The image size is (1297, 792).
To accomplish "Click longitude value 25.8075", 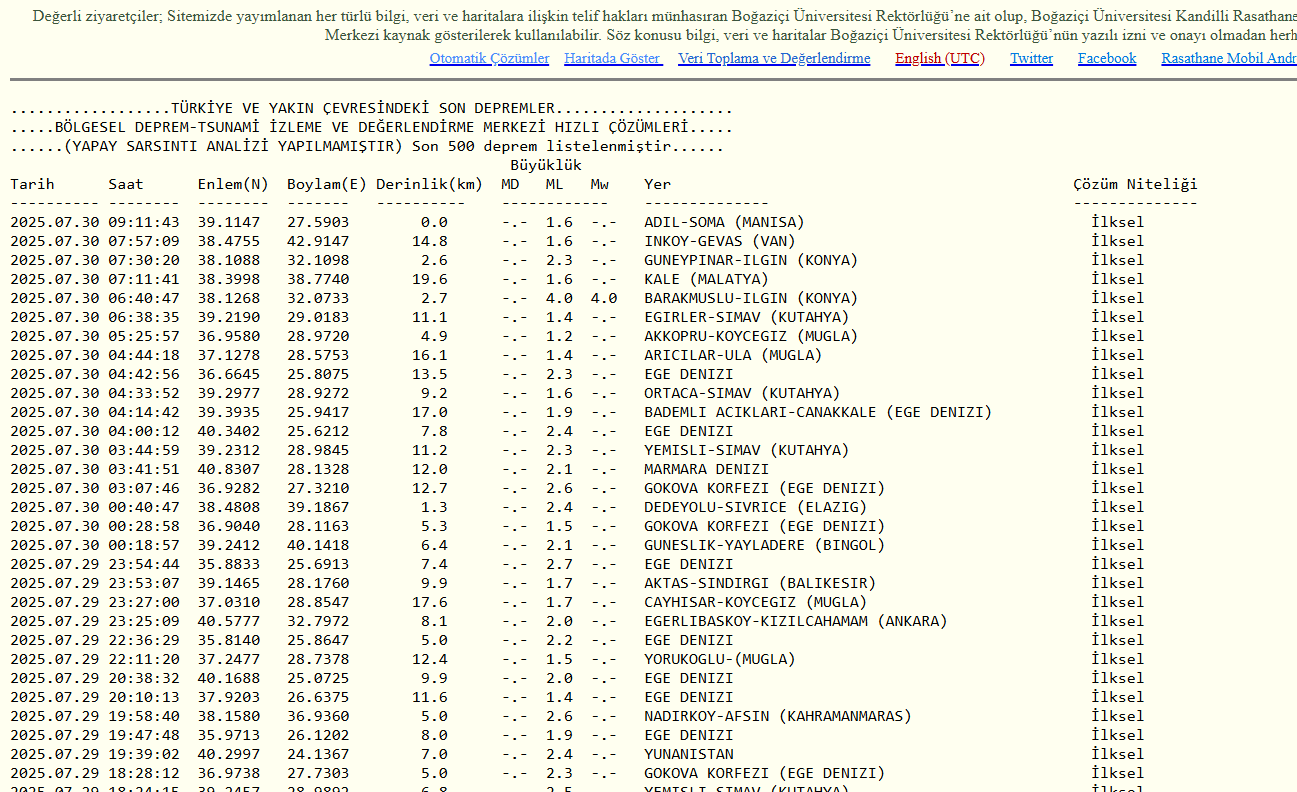I will 318,374.
